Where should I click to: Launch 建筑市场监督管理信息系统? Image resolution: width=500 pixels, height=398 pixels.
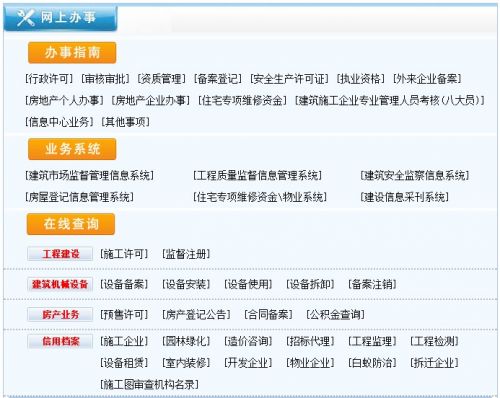[x=90, y=175]
